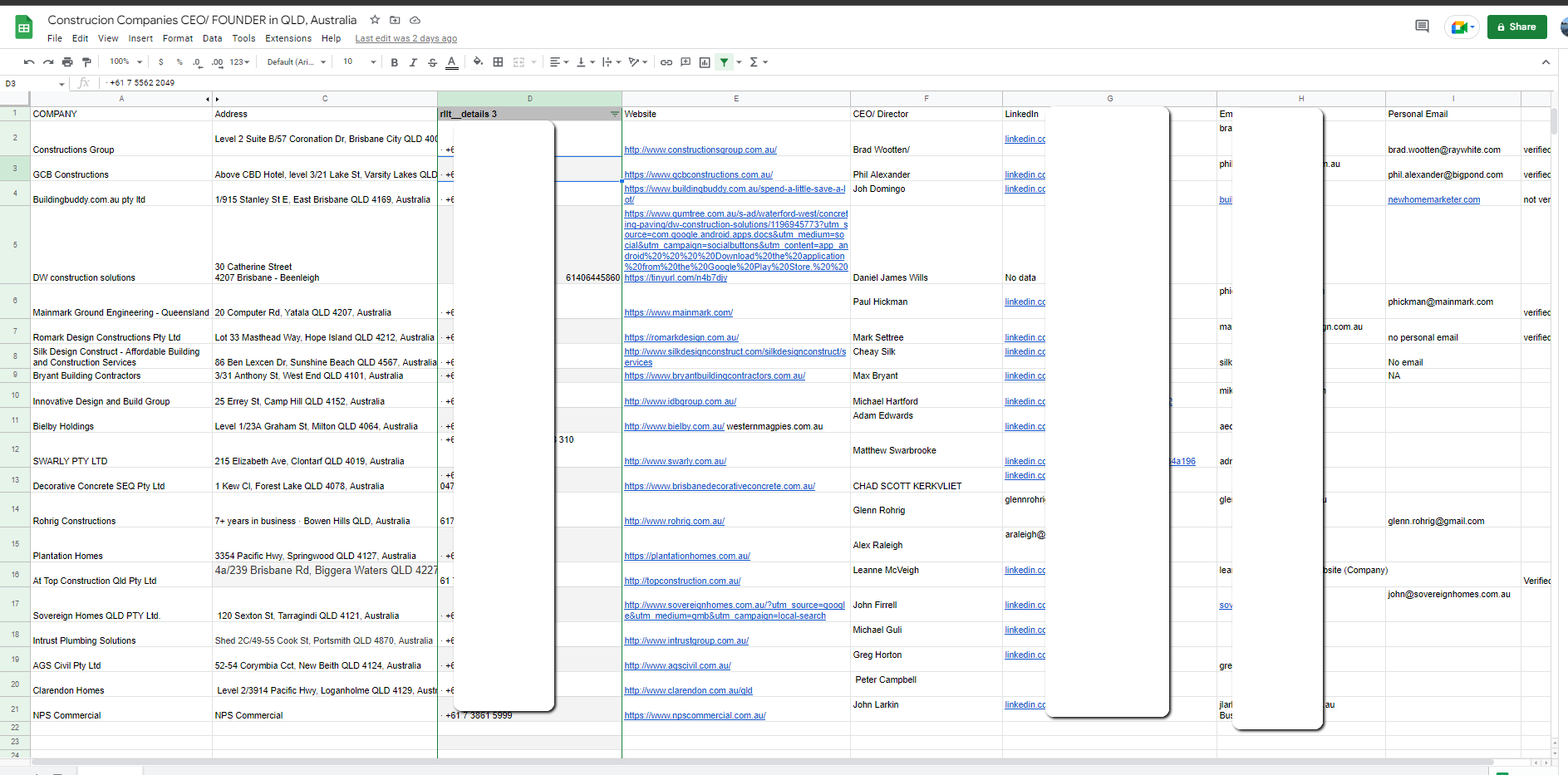
Task: Star this spreadsheet document
Action: [x=375, y=20]
